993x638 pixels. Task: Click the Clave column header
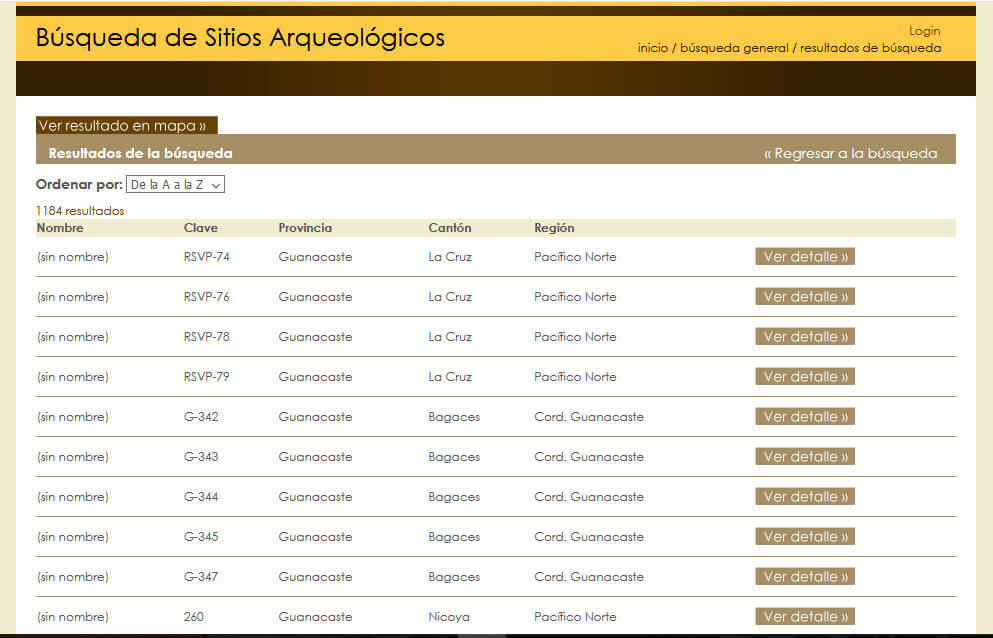201,228
